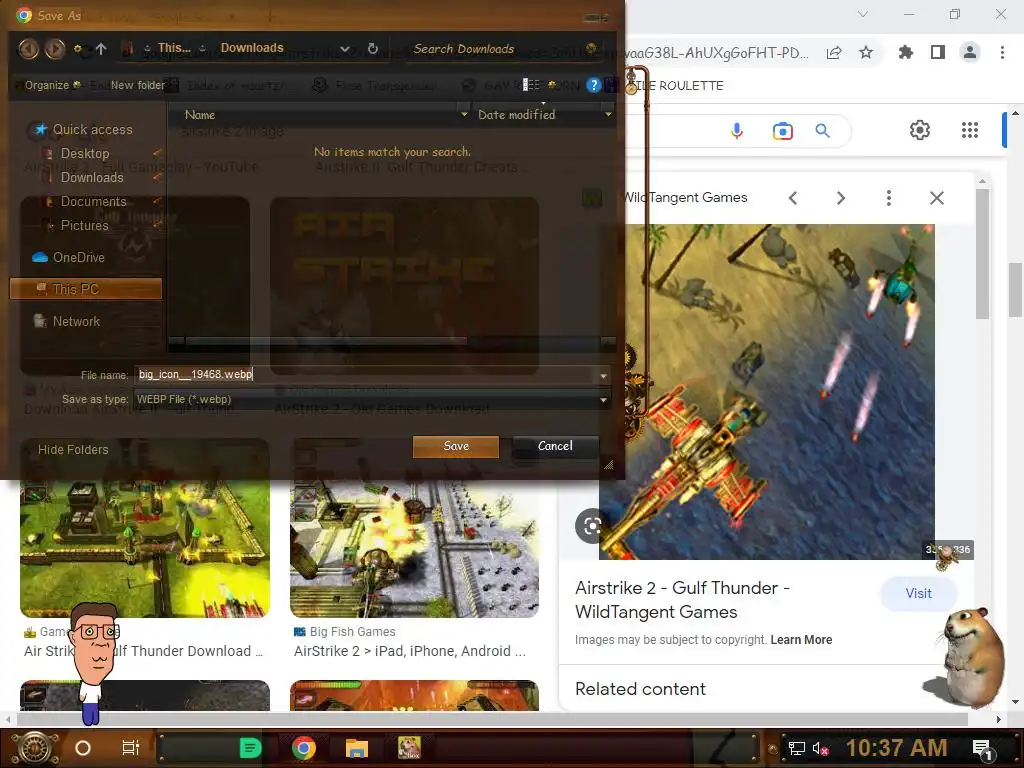Image resolution: width=1024 pixels, height=768 pixels.
Task: Open Task View on taskbar
Action: (x=131, y=747)
